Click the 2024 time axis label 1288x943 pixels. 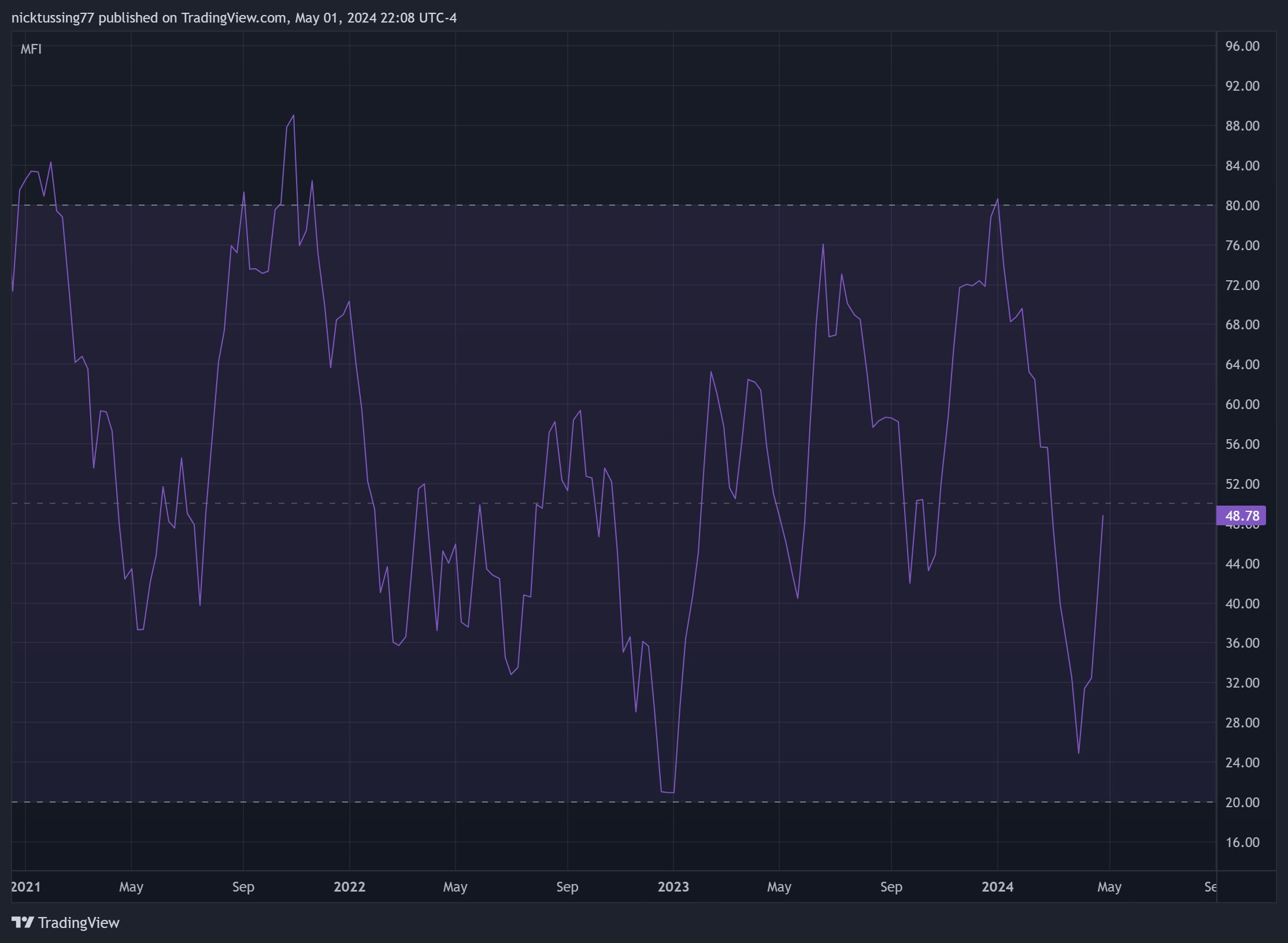997,887
